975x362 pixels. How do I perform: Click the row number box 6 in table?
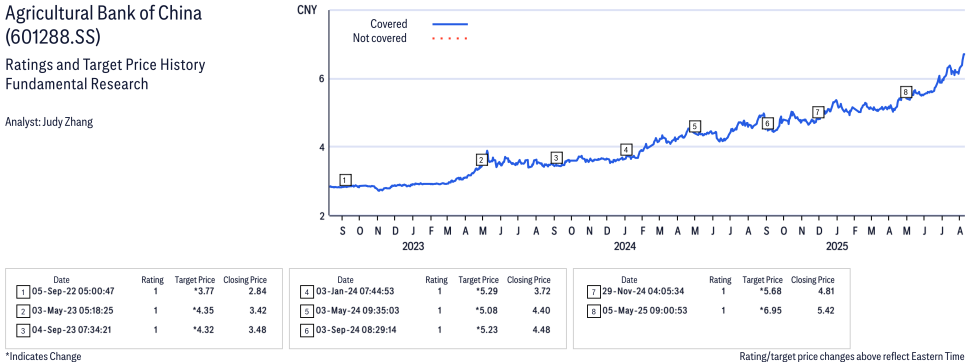307,330
